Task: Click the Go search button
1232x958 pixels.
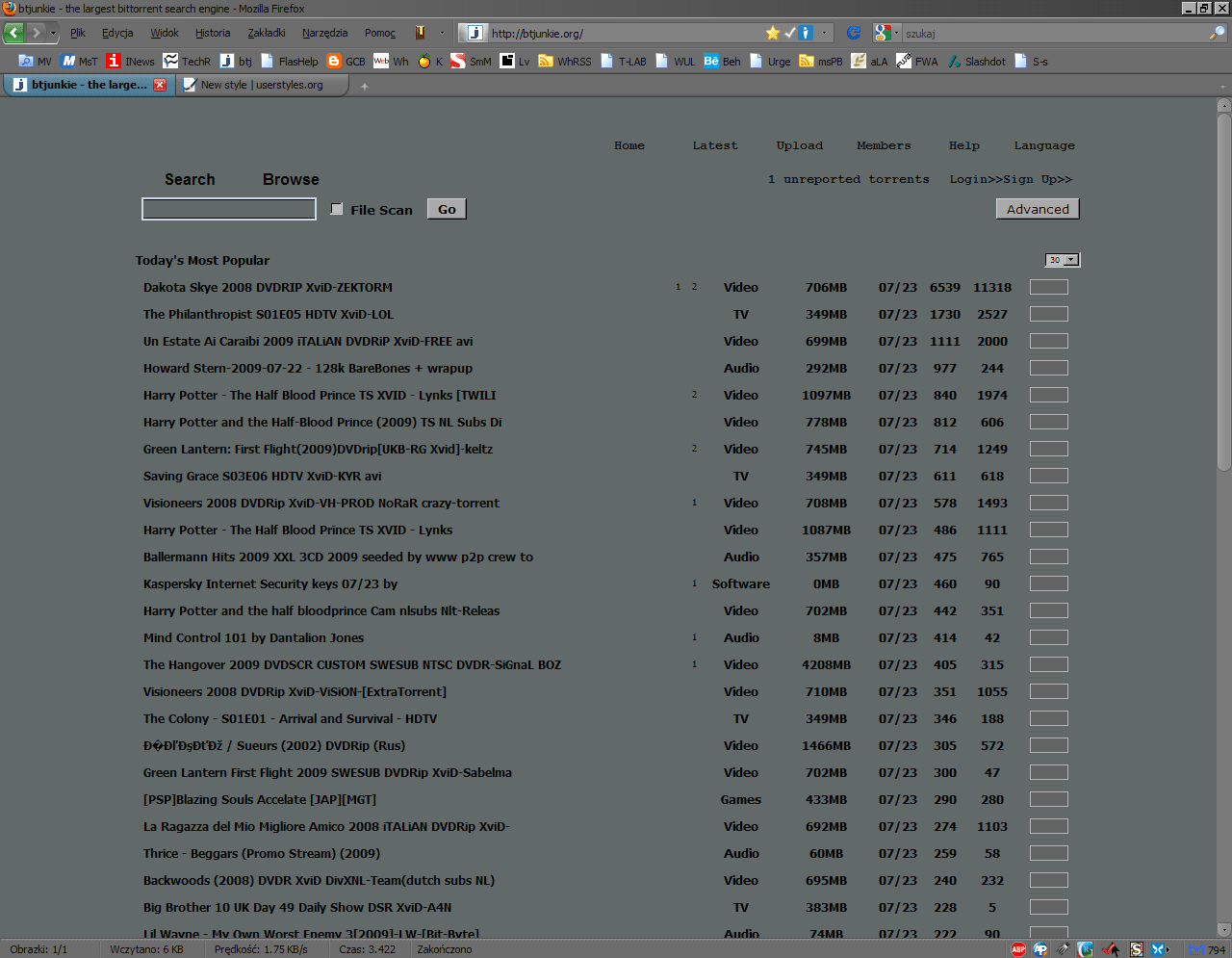Action: pos(447,209)
